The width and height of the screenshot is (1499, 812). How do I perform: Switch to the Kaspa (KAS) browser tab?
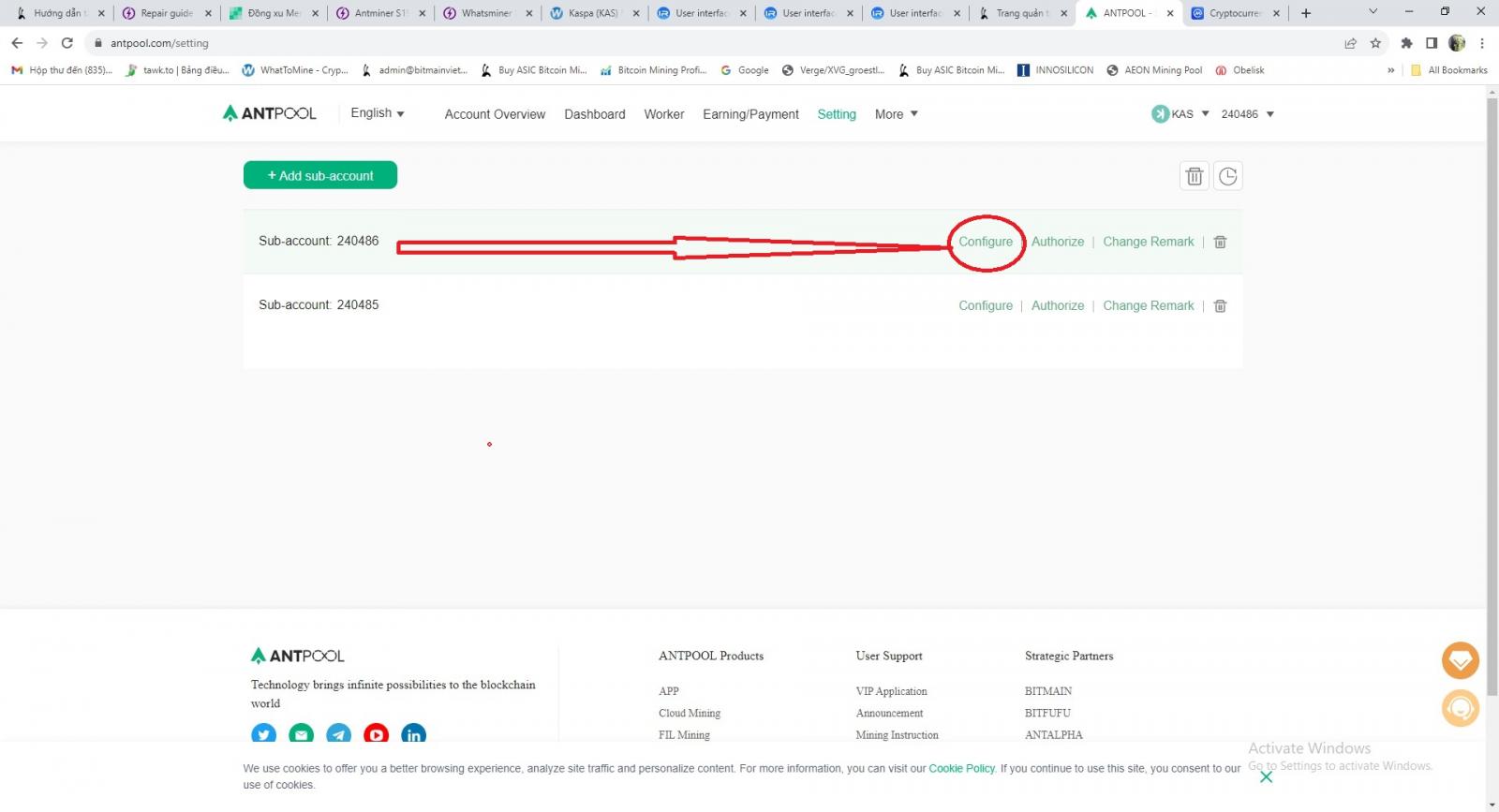click(594, 13)
